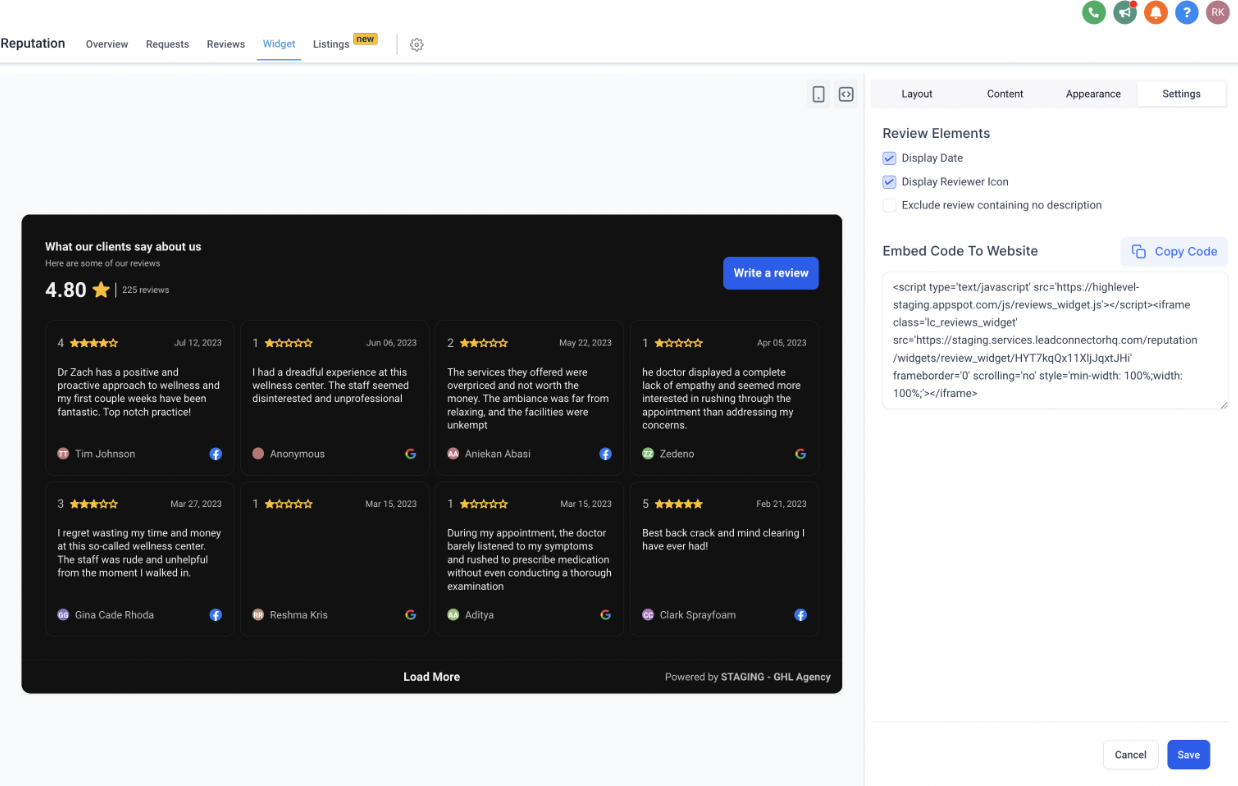Viewport: 1238px width, 786px height.
Task: Uncheck the Display Date checkbox
Action: point(889,158)
